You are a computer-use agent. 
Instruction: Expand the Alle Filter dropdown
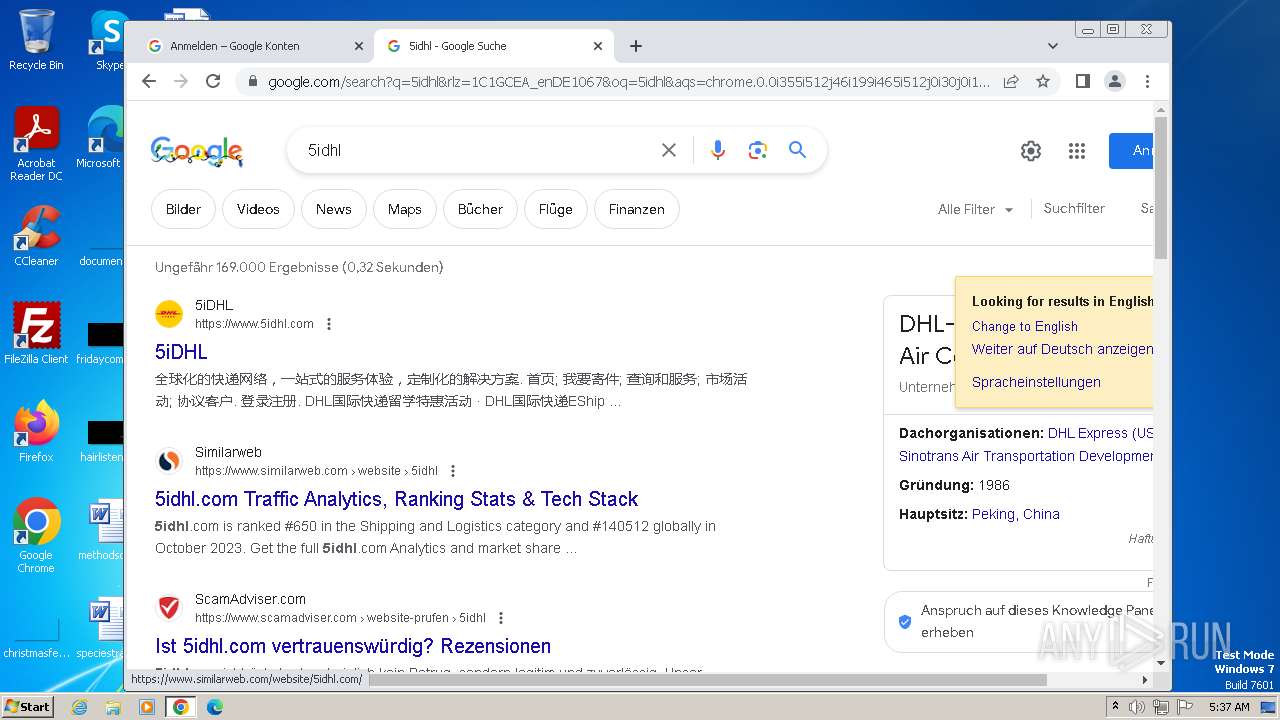click(975, 209)
